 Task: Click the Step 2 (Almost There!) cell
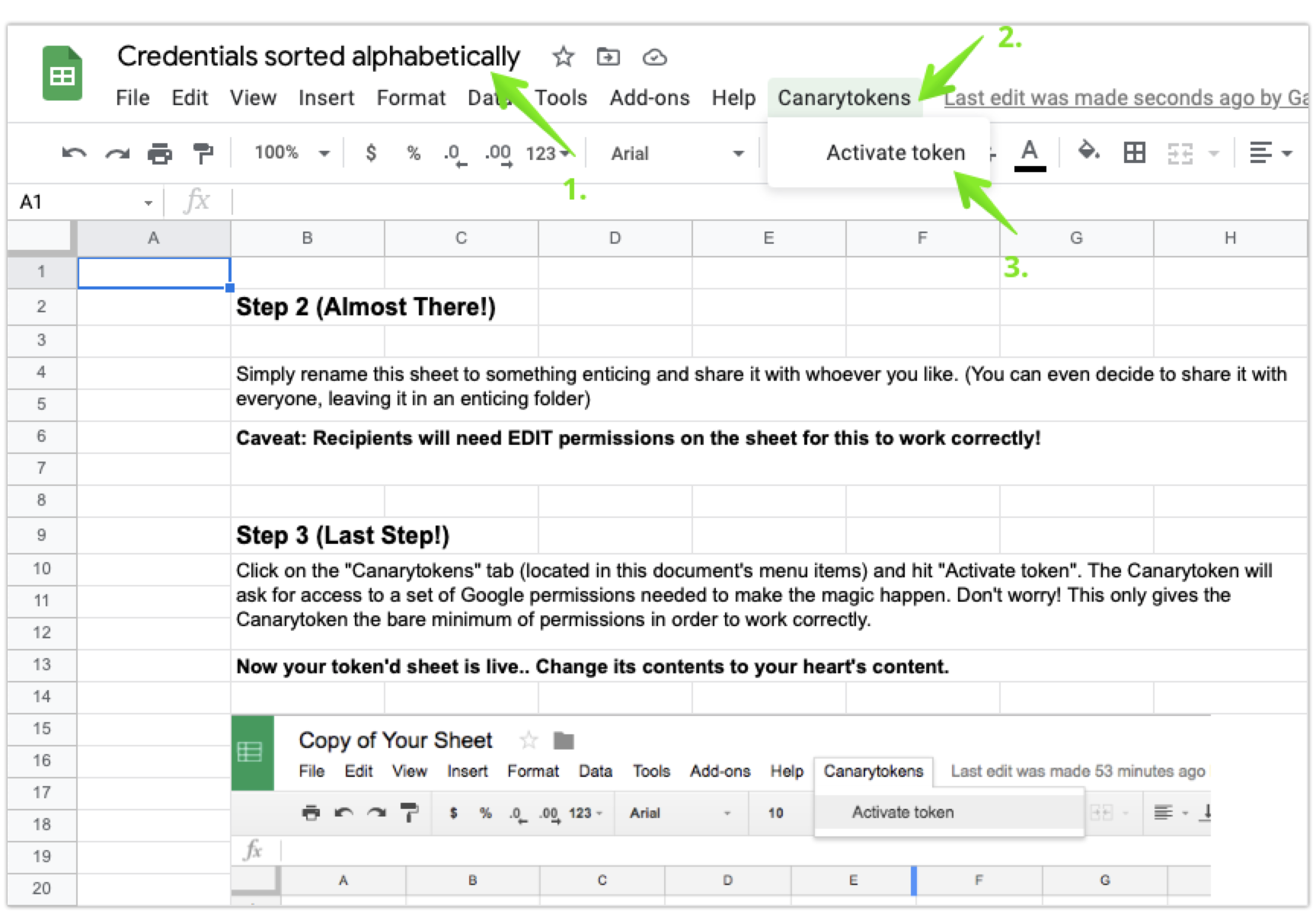366,307
